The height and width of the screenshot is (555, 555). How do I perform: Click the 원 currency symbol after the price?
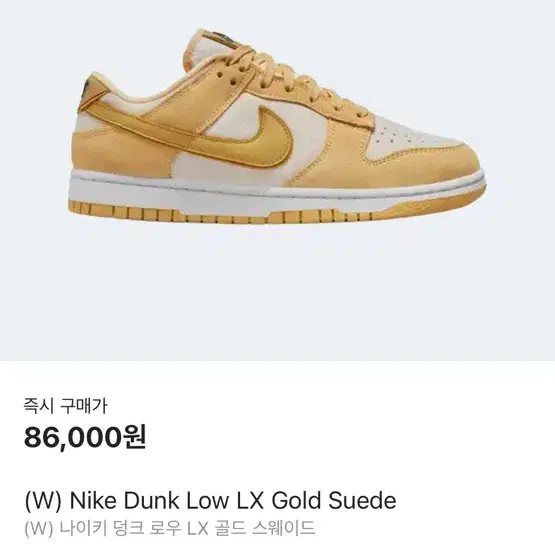pyautogui.click(x=133, y=437)
